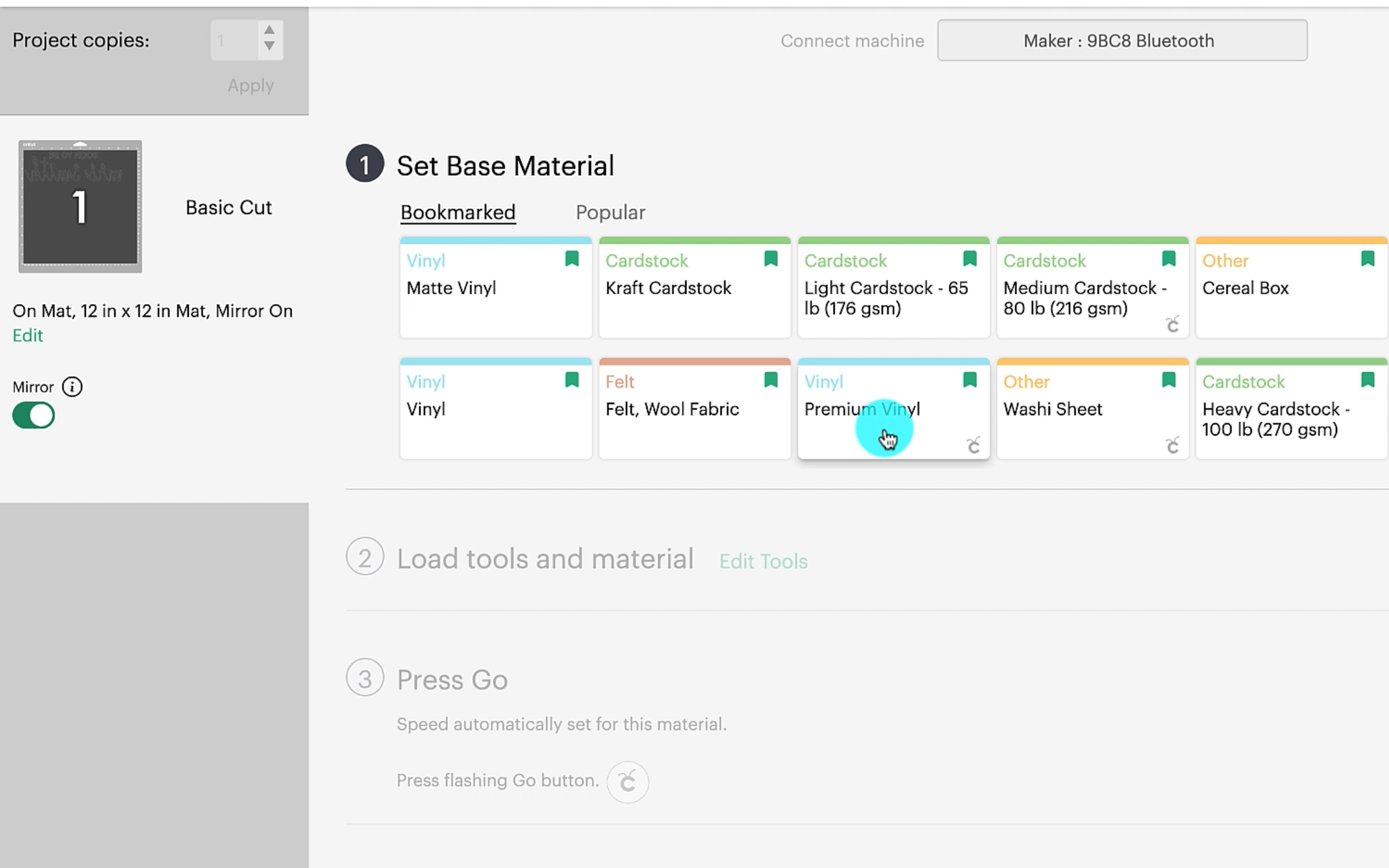Click Mirror info icon
Image resolution: width=1389 pixels, height=868 pixels.
[72, 387]
